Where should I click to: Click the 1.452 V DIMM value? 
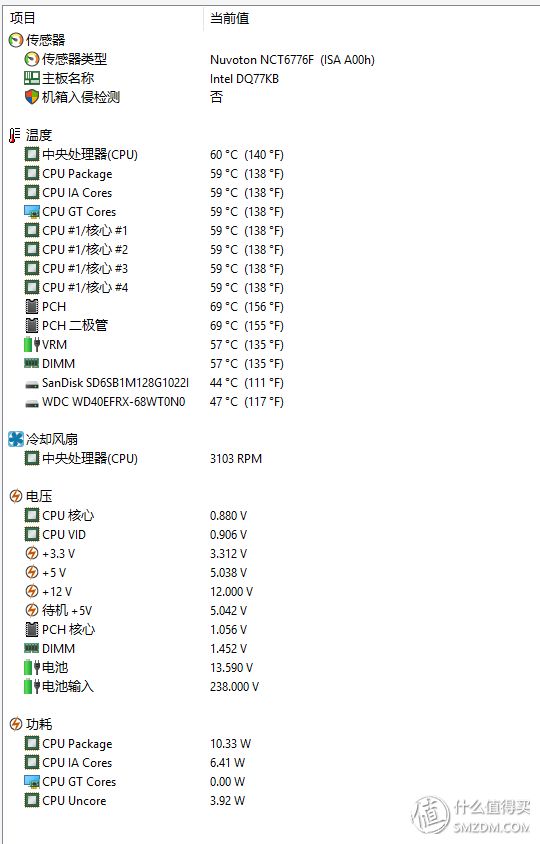(x=228, y=649)
